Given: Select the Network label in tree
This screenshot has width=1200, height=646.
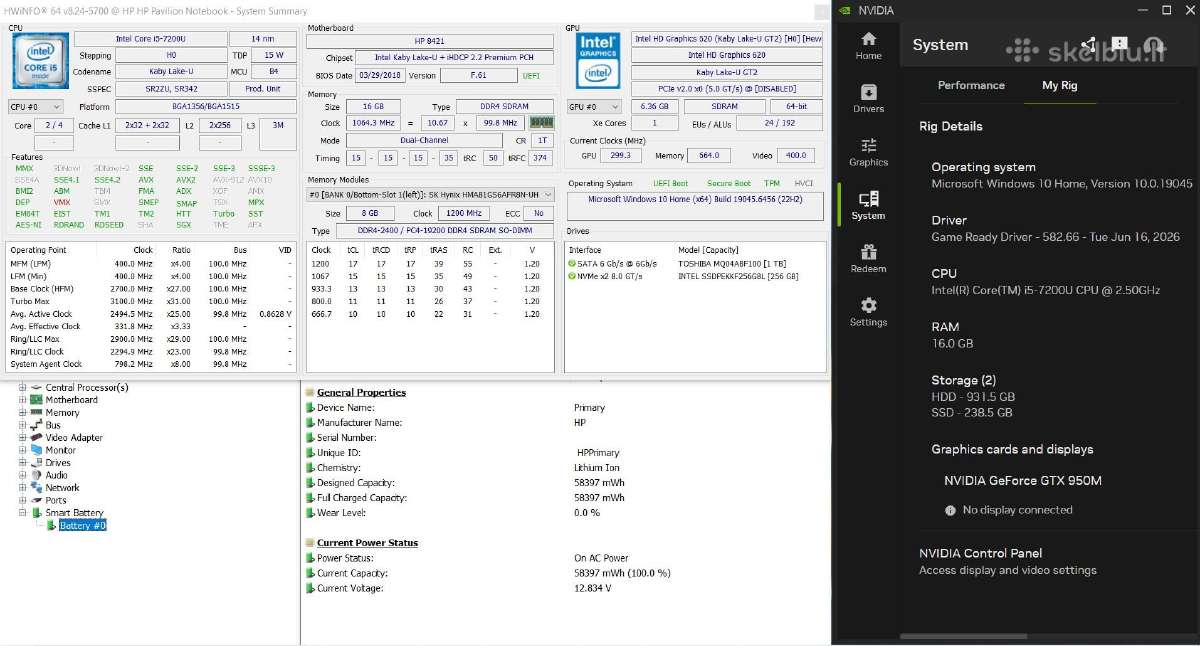Looking at the screenshot, I should 62,488.
